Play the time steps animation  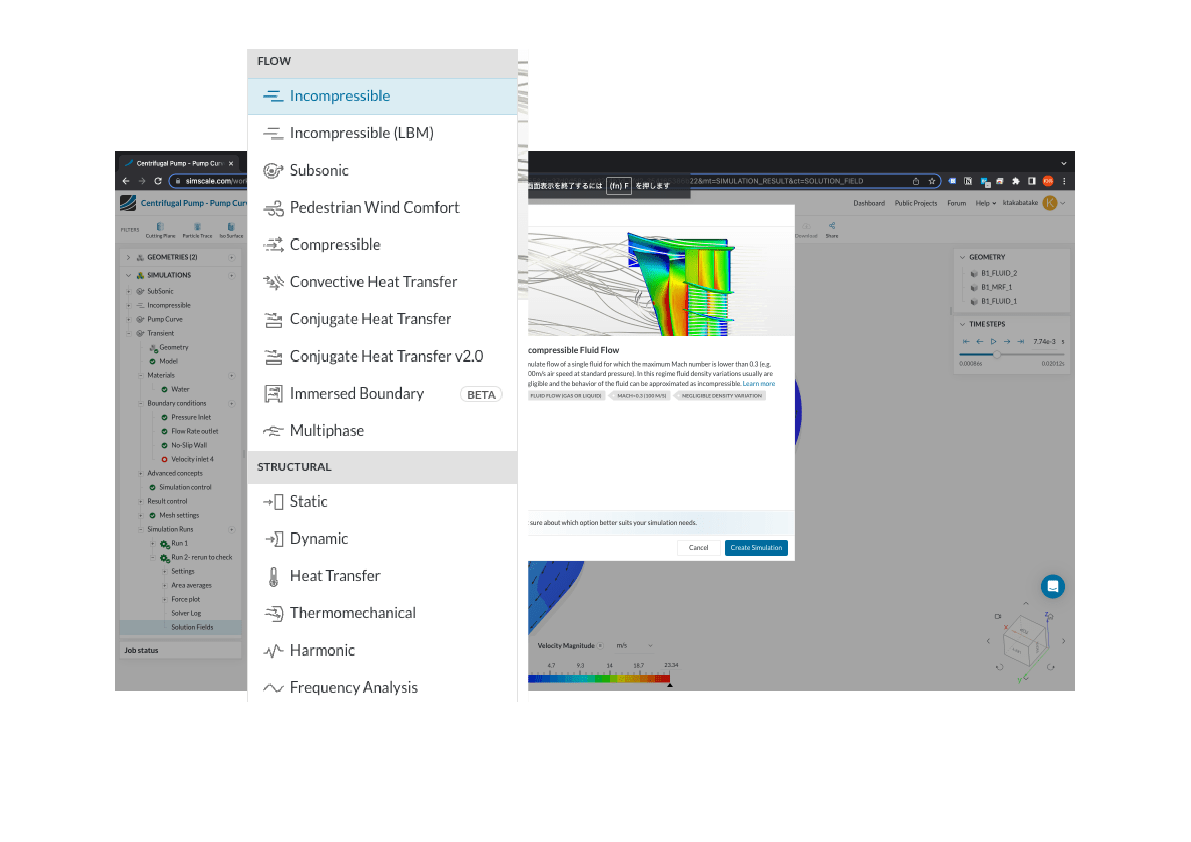[993, 342]
